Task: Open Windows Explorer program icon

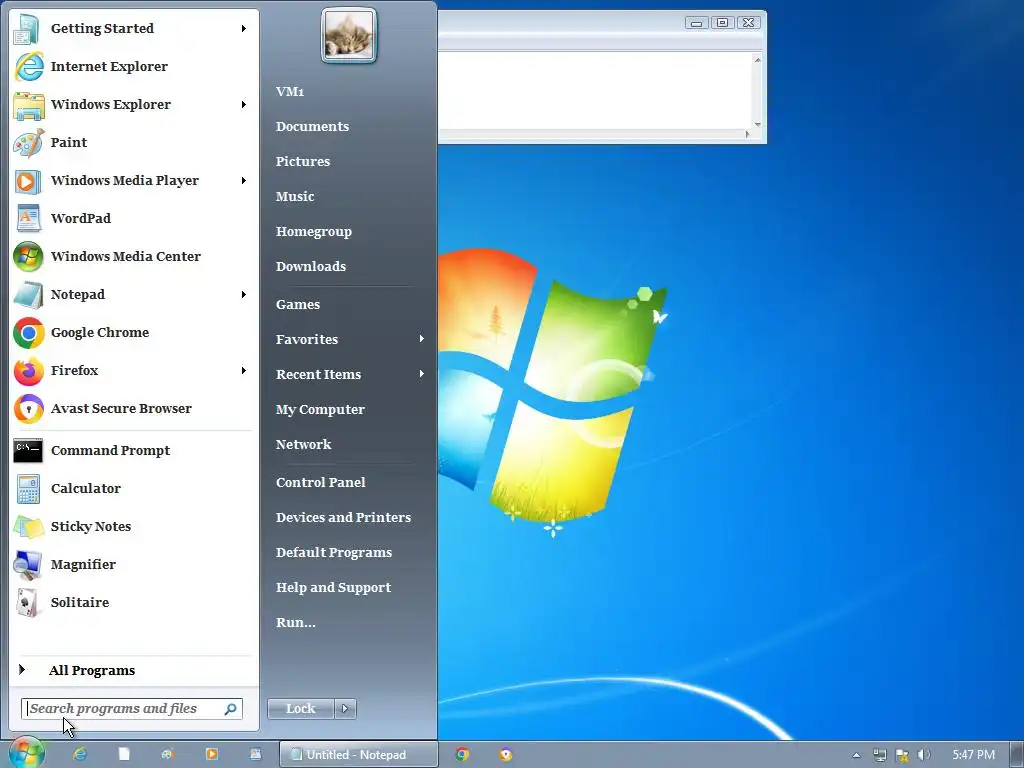Action: 28,105
